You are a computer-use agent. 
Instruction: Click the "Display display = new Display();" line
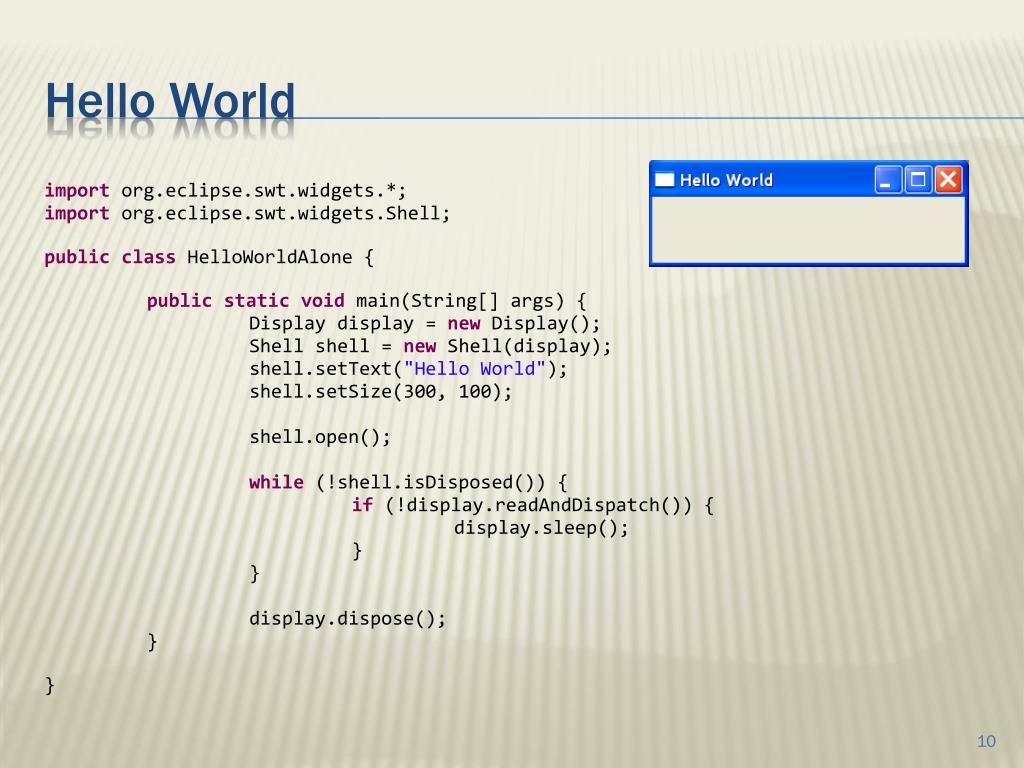point(424,324)
